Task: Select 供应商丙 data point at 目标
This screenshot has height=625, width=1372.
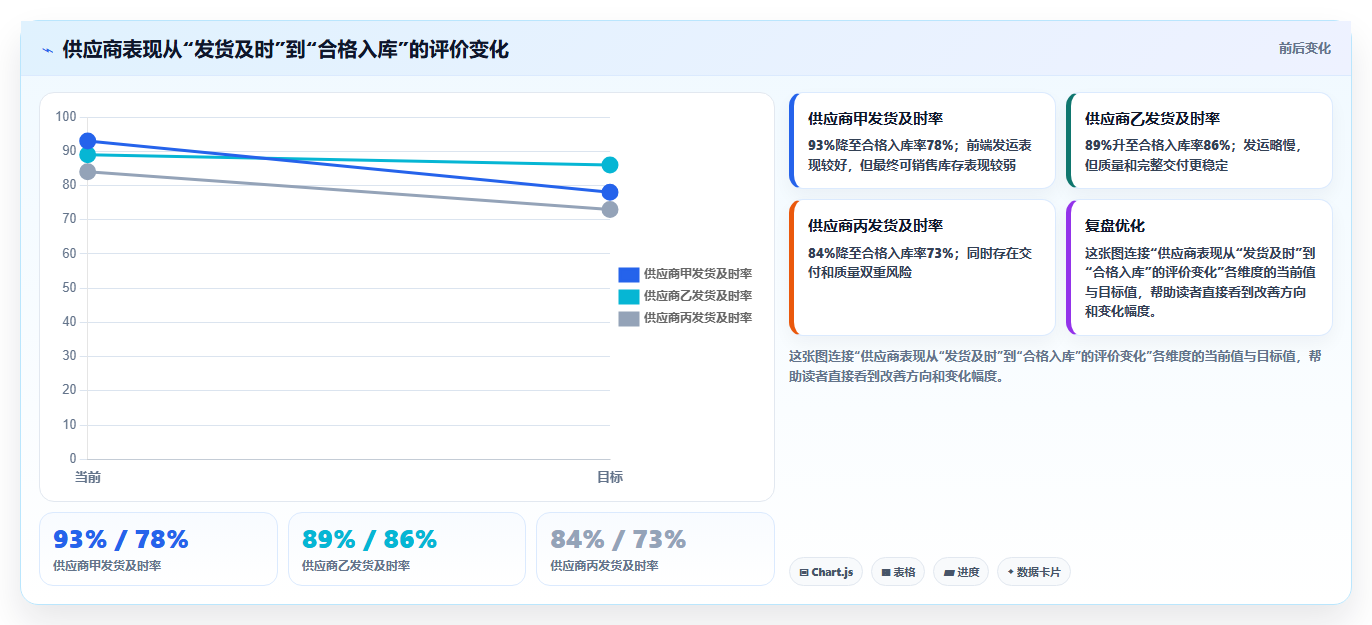Action: click(x=610, y=209)
